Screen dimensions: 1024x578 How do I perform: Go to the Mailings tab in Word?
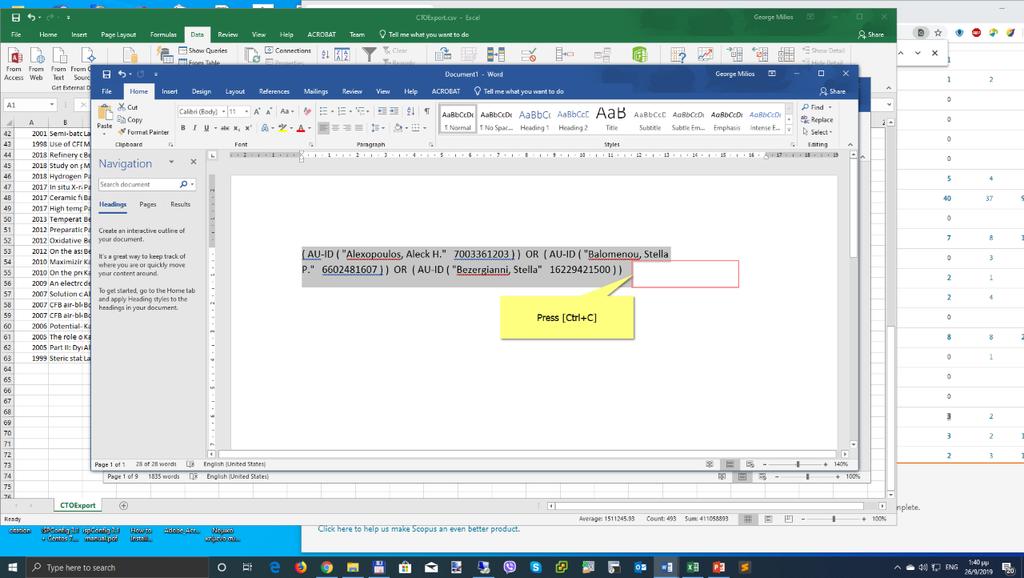pos(315,91)
